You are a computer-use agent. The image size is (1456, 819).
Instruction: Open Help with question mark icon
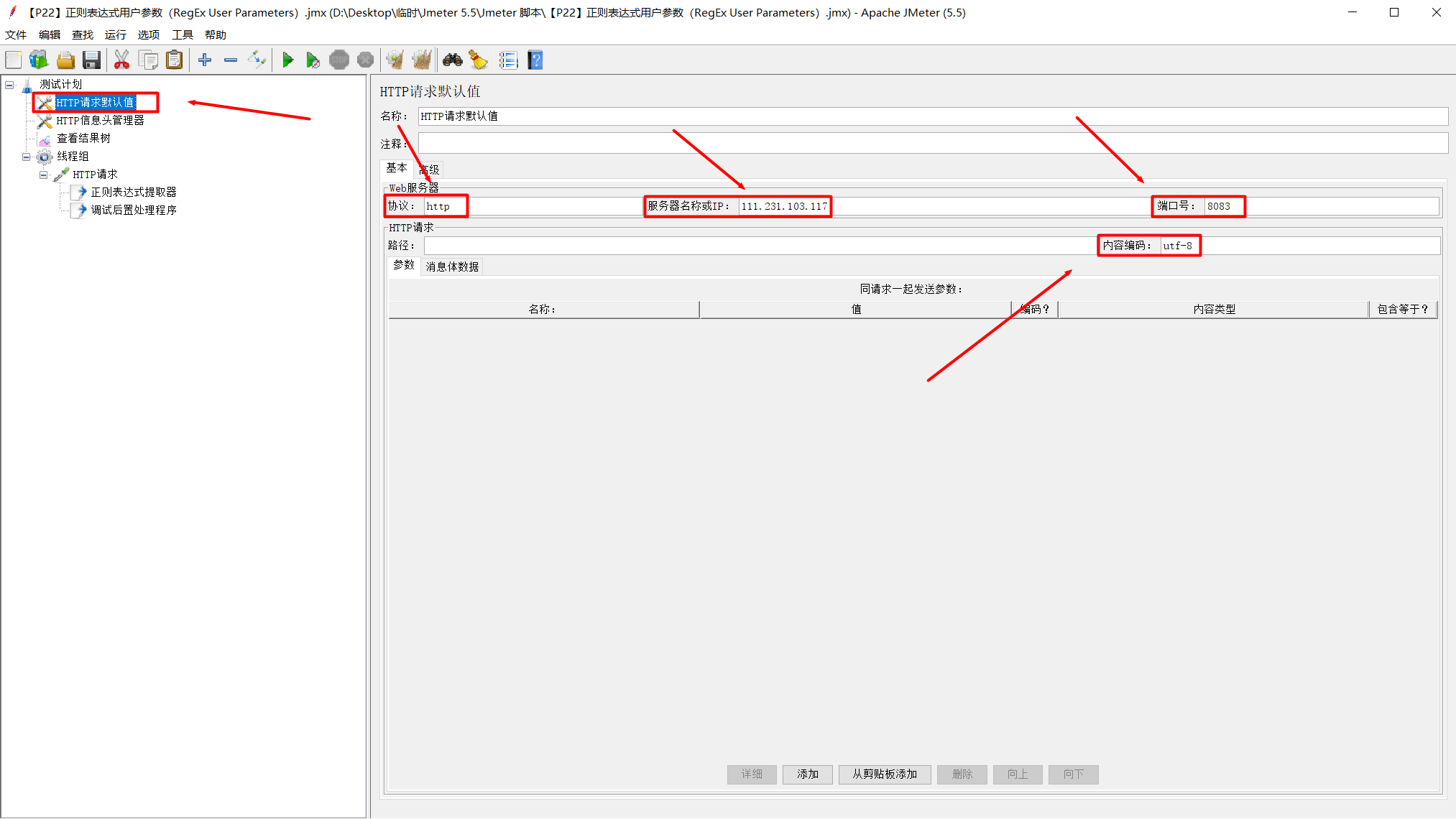click(535, 60)
